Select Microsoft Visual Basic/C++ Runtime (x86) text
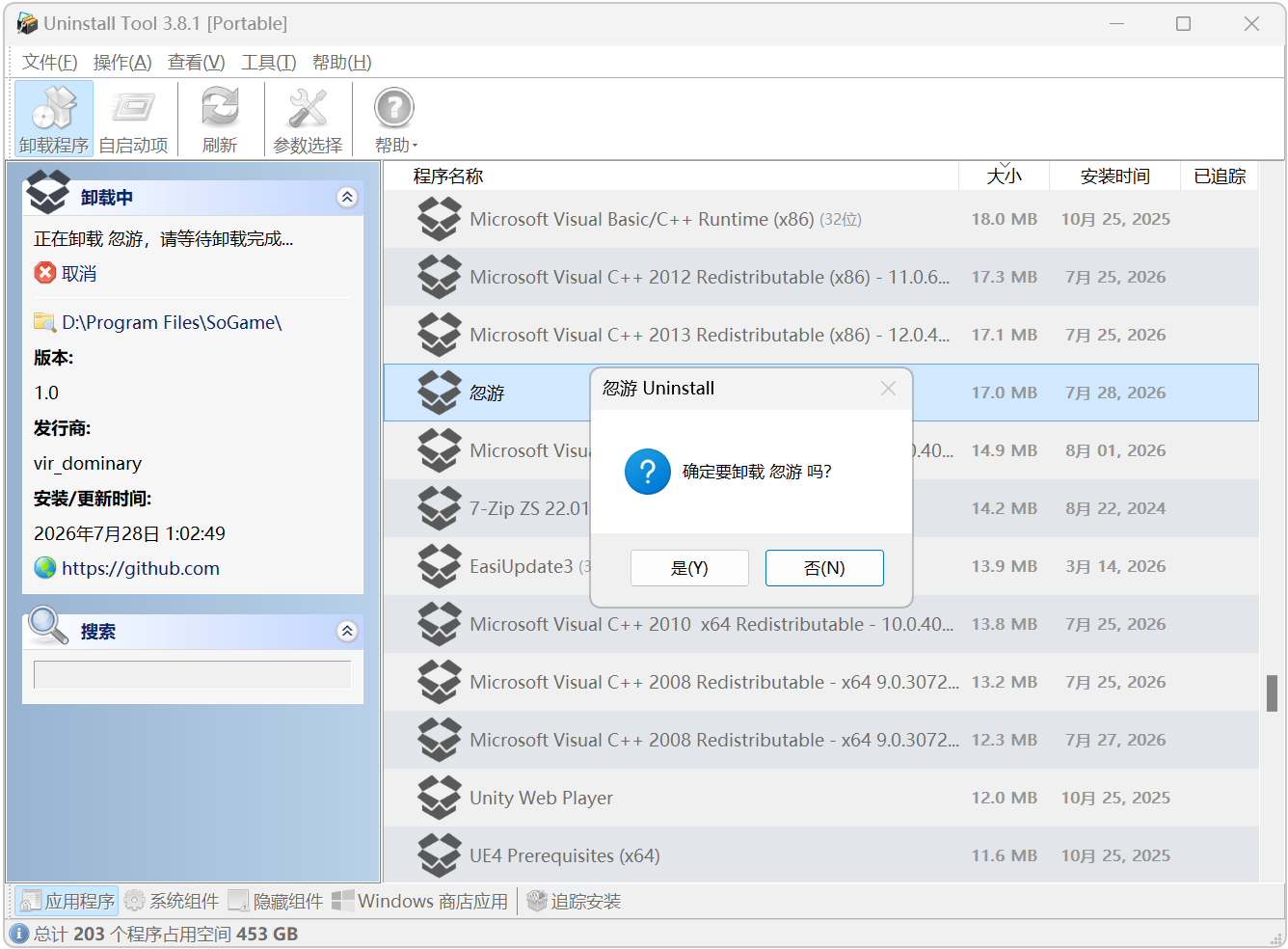This screenshot has height=949, width=1288. [x=642, y=219]
